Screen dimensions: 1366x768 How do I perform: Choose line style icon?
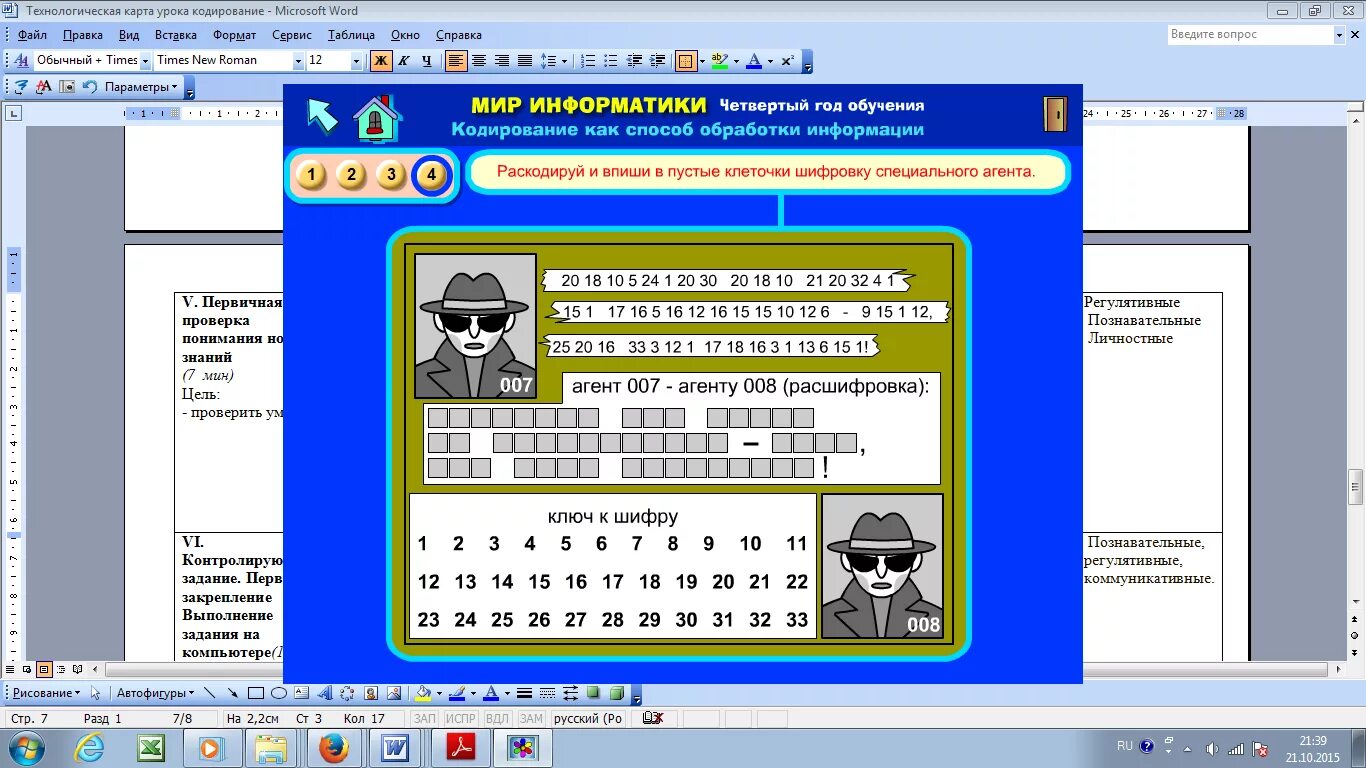[524, 693]
